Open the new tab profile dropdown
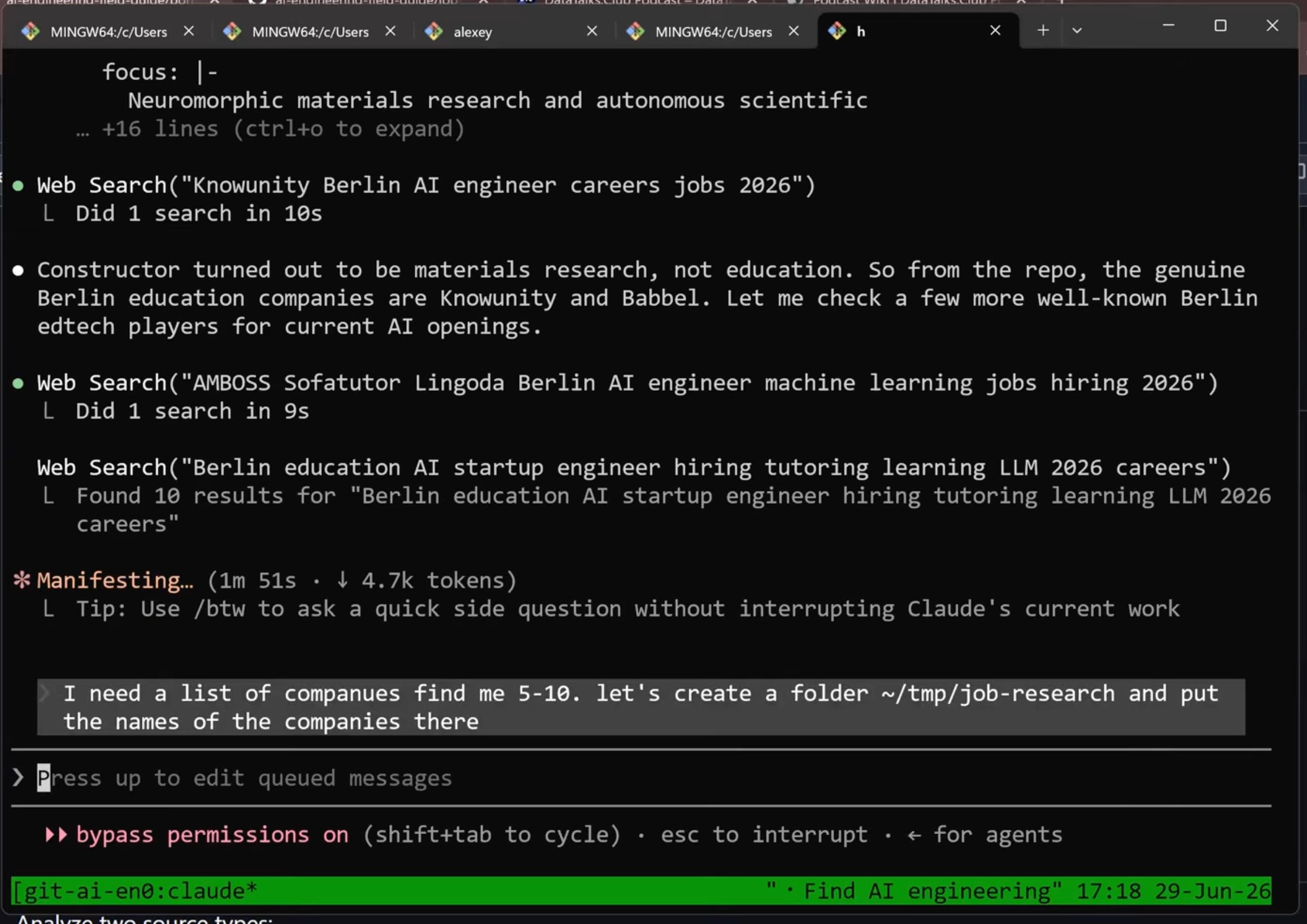This screenshot has height=924, width=1307. [x=1077, y=30]
